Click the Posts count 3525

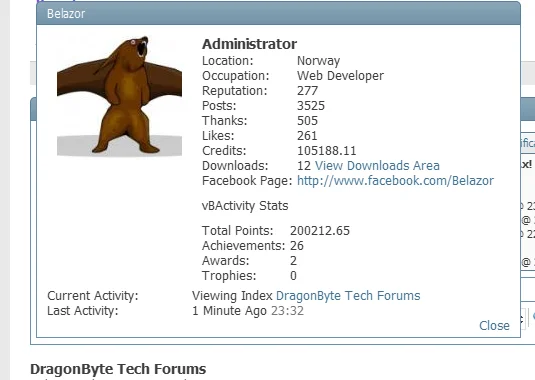(x=311, y=106)
